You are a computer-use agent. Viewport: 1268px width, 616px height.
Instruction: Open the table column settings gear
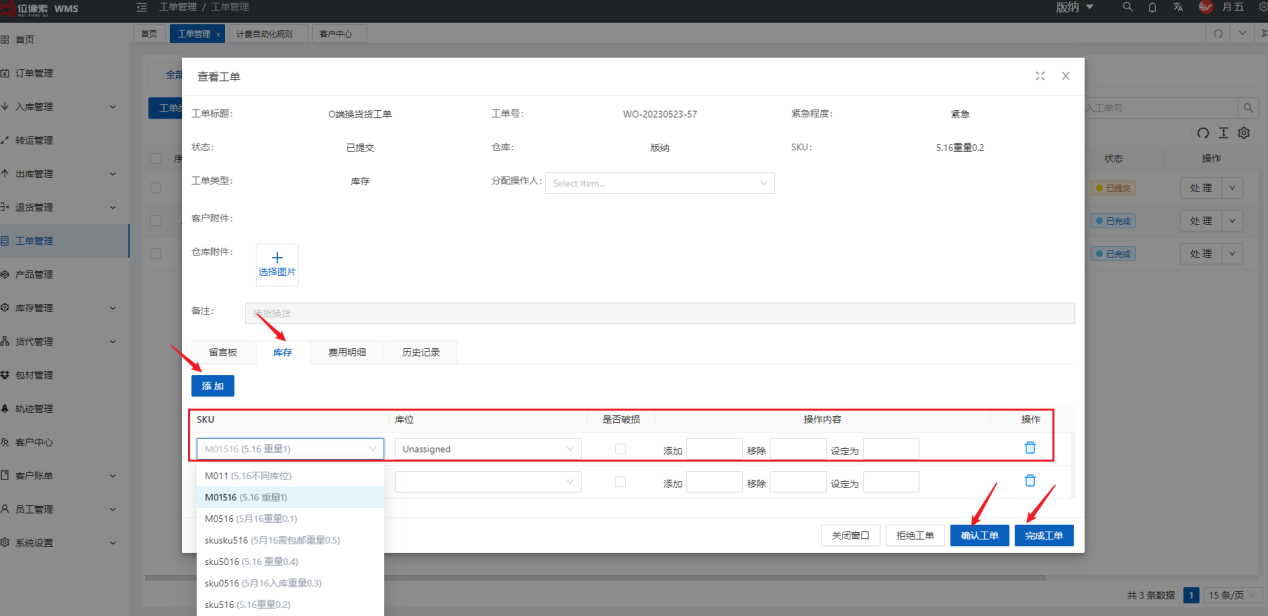point(1244,133)
